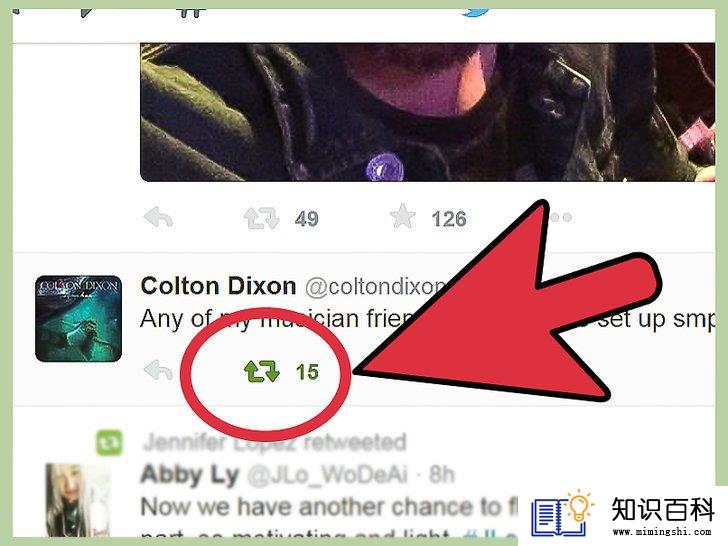728x546 pixels.
Task: Click the reply arrow under the photo tweet
Action: click(x=158, y=217)
